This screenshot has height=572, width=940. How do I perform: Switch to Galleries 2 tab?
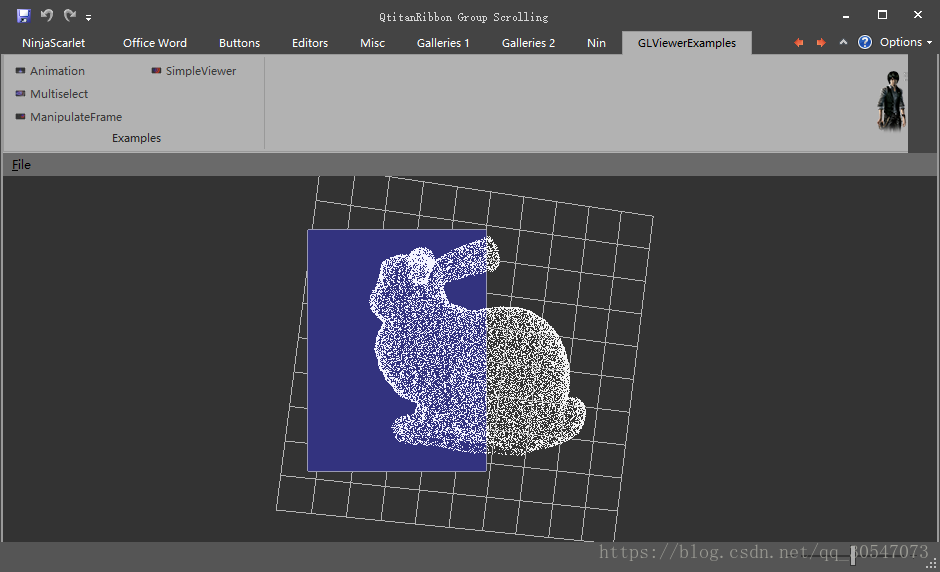coord(528,43)
